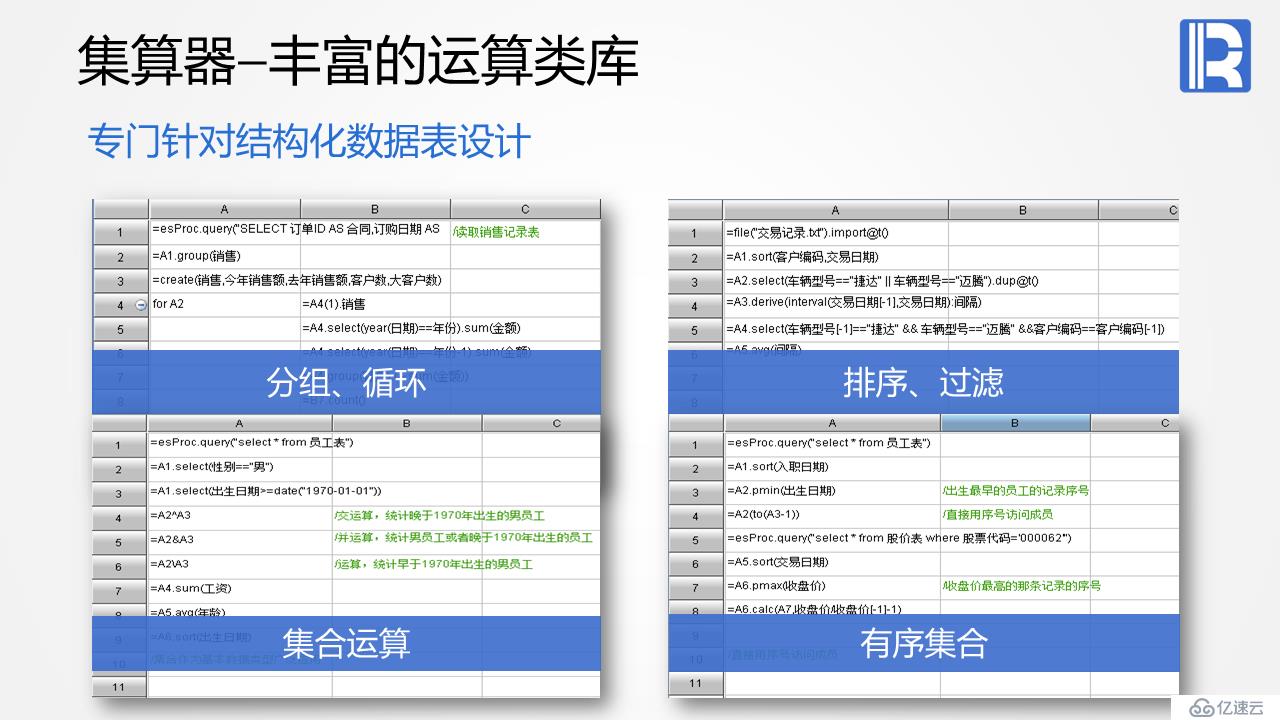This screenshot has height=720, width=1280.
Task: Click the '=A1.sort(客户编码,交易日期)' cell
Action: 835,257
